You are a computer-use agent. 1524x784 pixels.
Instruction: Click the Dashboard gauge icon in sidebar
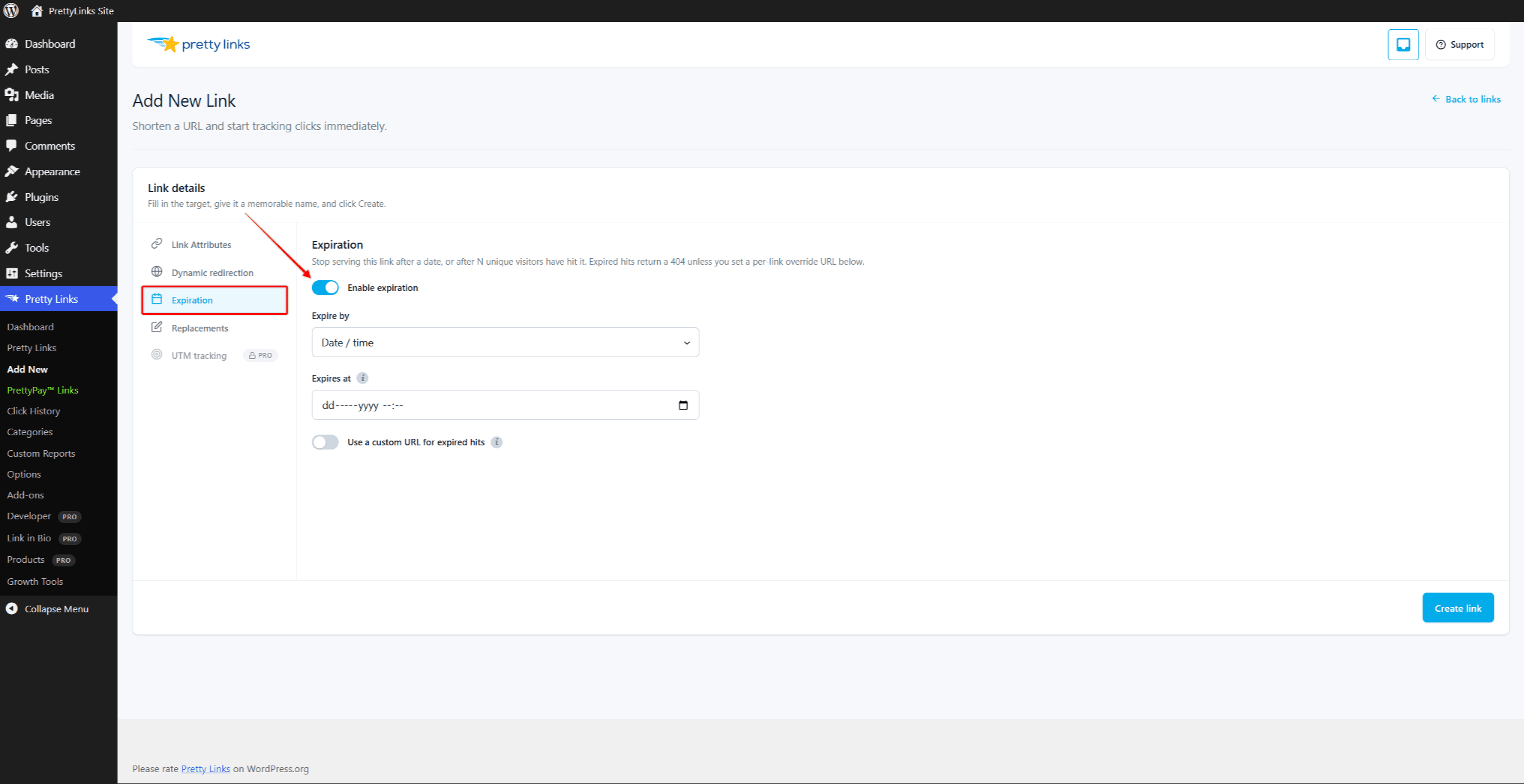[x=11, y=44]
